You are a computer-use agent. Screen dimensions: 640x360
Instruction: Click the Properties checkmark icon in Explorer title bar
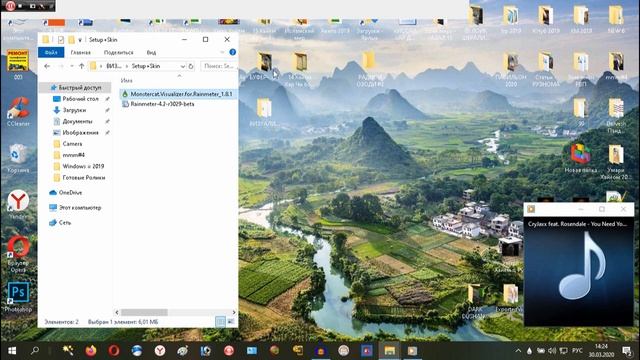coord(61,40)
